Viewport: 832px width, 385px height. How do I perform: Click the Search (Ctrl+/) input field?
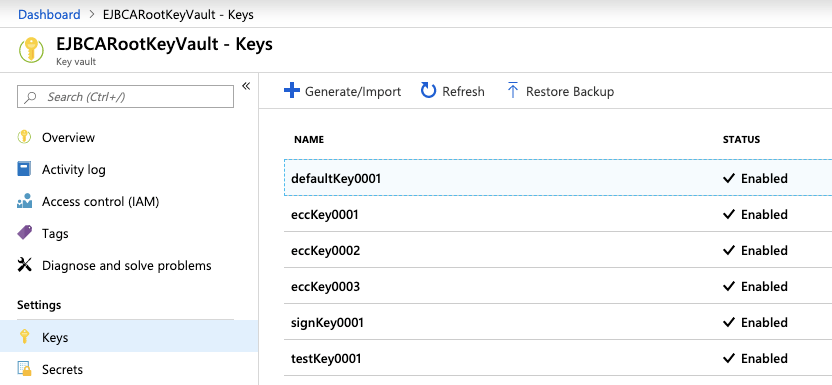[125, 97]
